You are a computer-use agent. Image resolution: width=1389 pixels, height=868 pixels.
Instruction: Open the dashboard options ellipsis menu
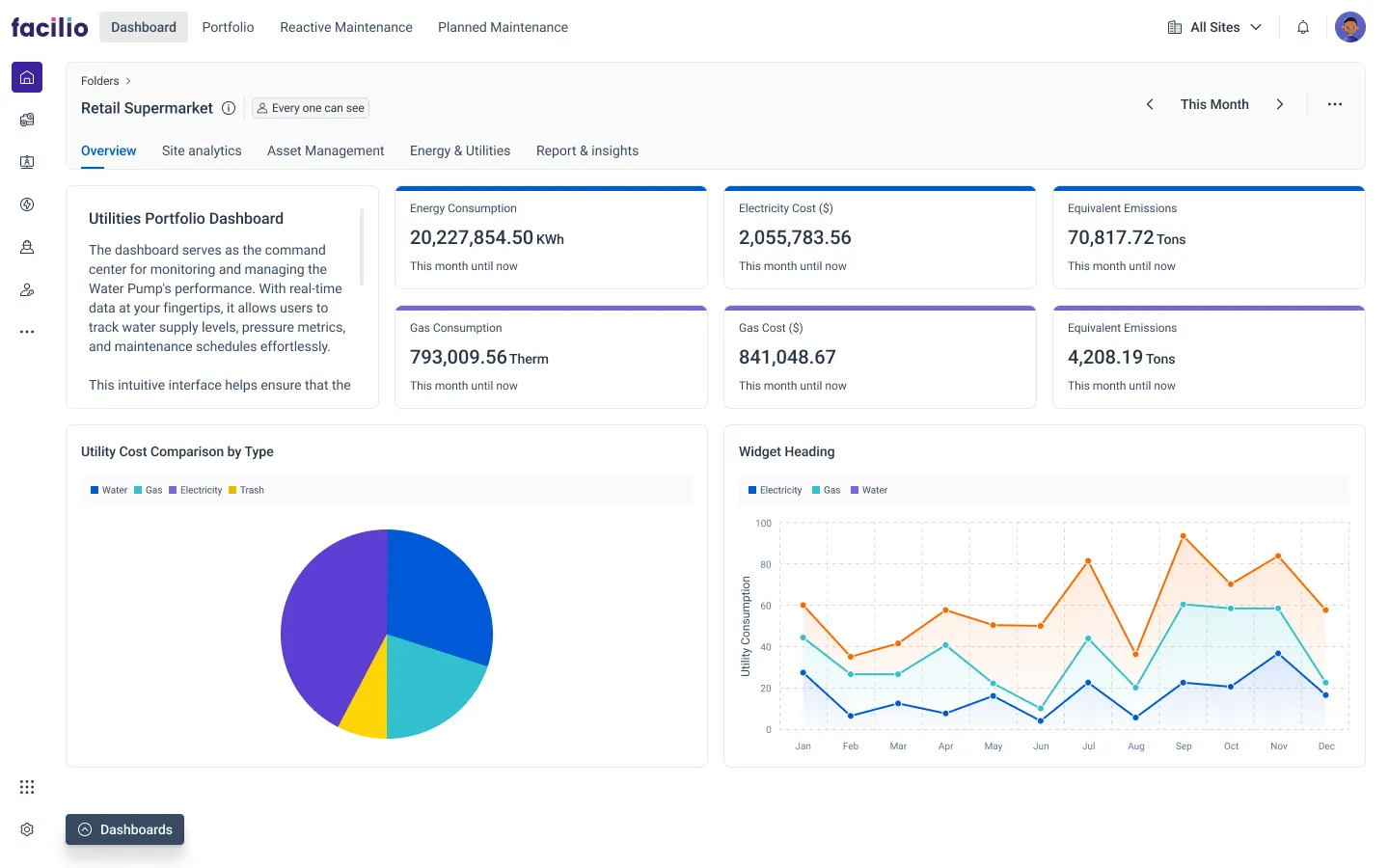click(x=1334, y=104)
